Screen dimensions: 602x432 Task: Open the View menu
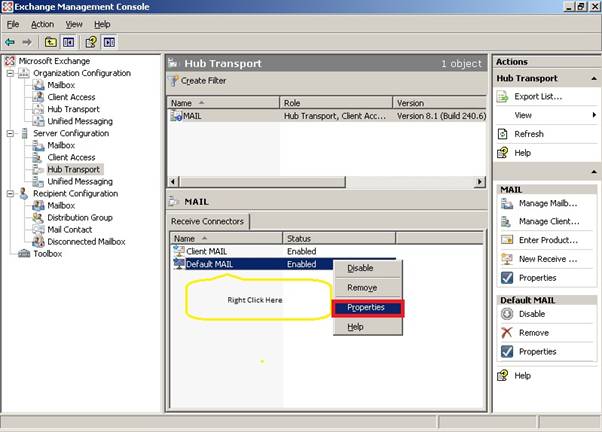74,24
